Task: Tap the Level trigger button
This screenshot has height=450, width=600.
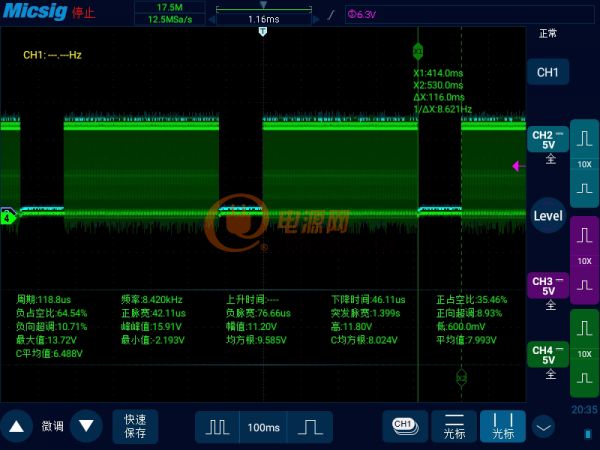Action: coord(548,216)
